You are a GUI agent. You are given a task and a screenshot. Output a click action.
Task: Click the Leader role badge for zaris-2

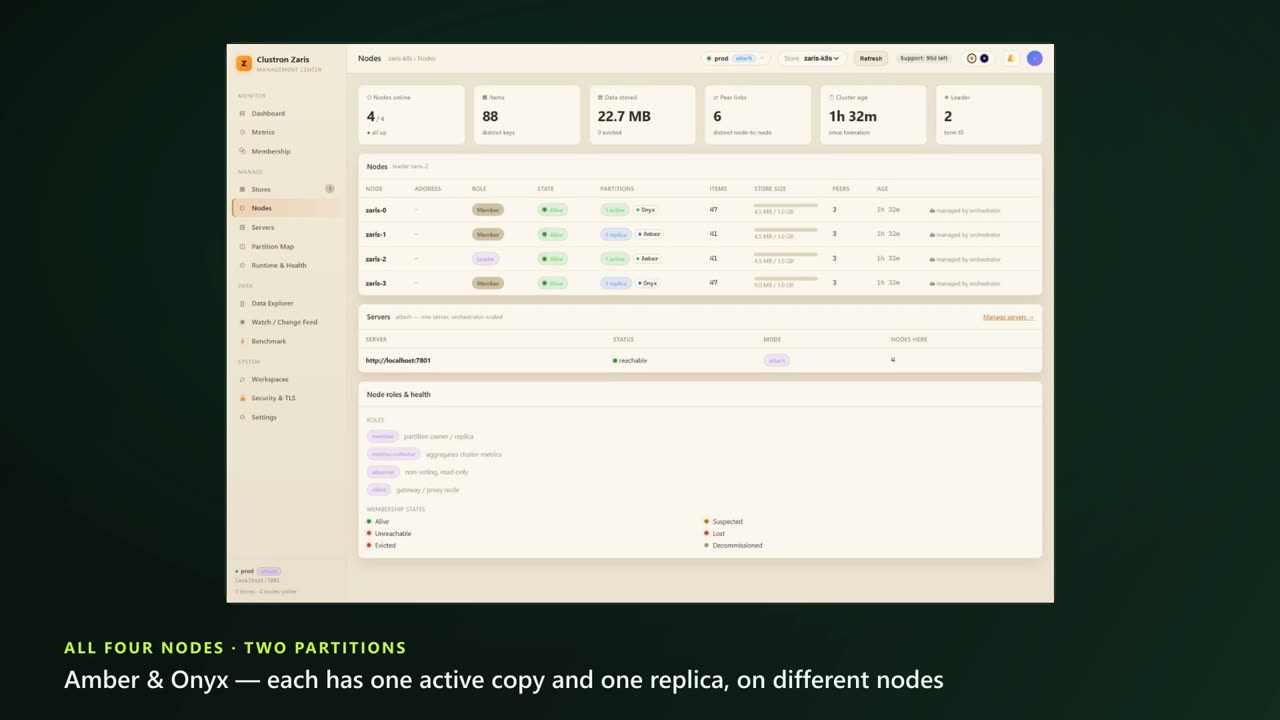pos(486,259)
